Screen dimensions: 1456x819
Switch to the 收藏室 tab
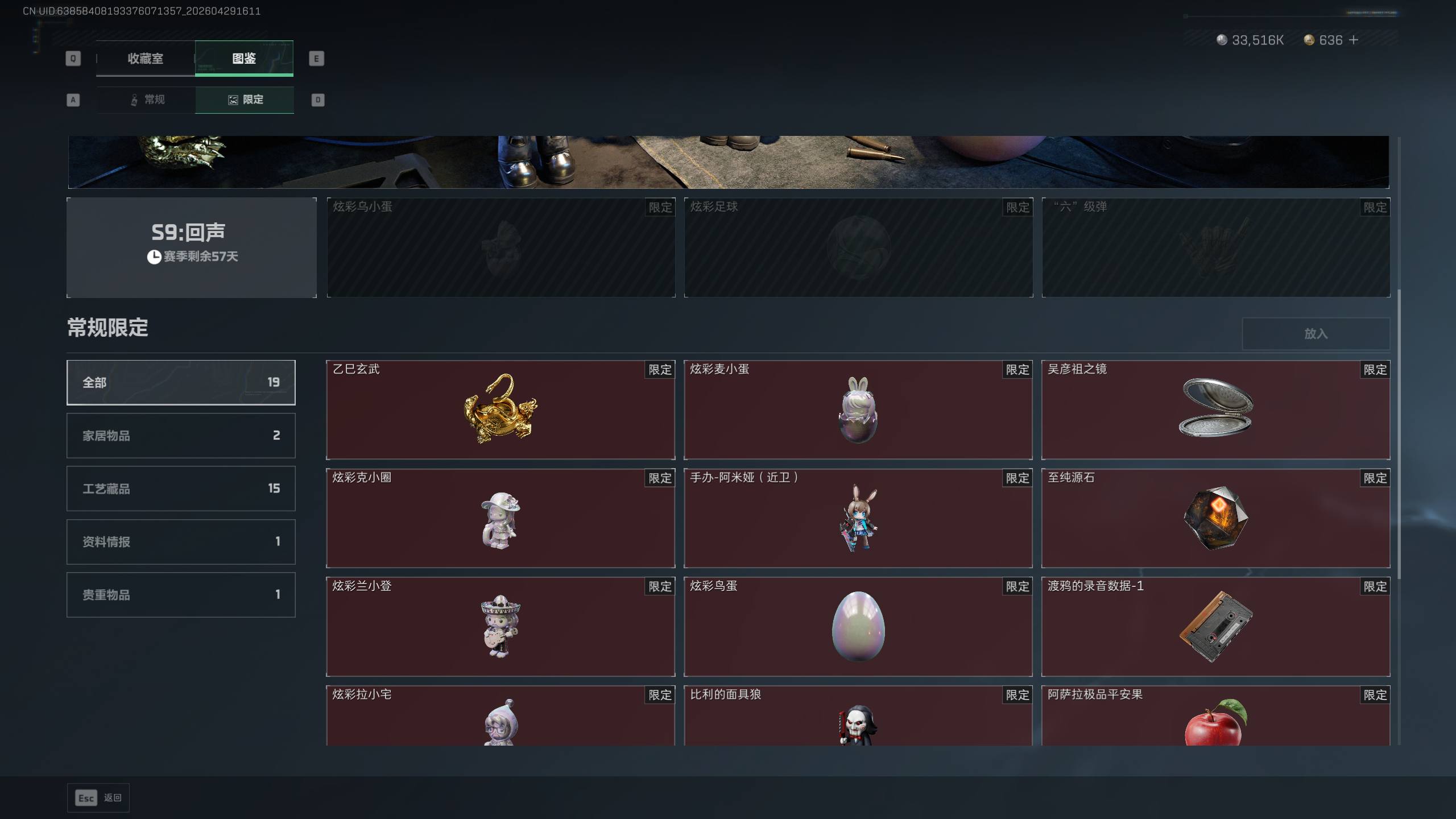click(x=146, y=58)
